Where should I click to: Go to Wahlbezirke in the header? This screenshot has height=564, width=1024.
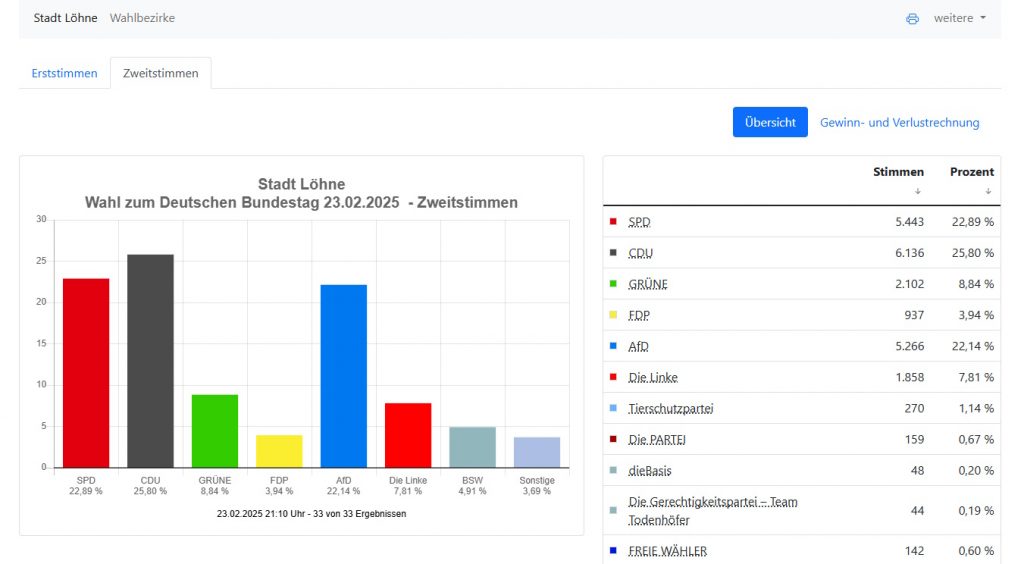[x=142, y=18]
